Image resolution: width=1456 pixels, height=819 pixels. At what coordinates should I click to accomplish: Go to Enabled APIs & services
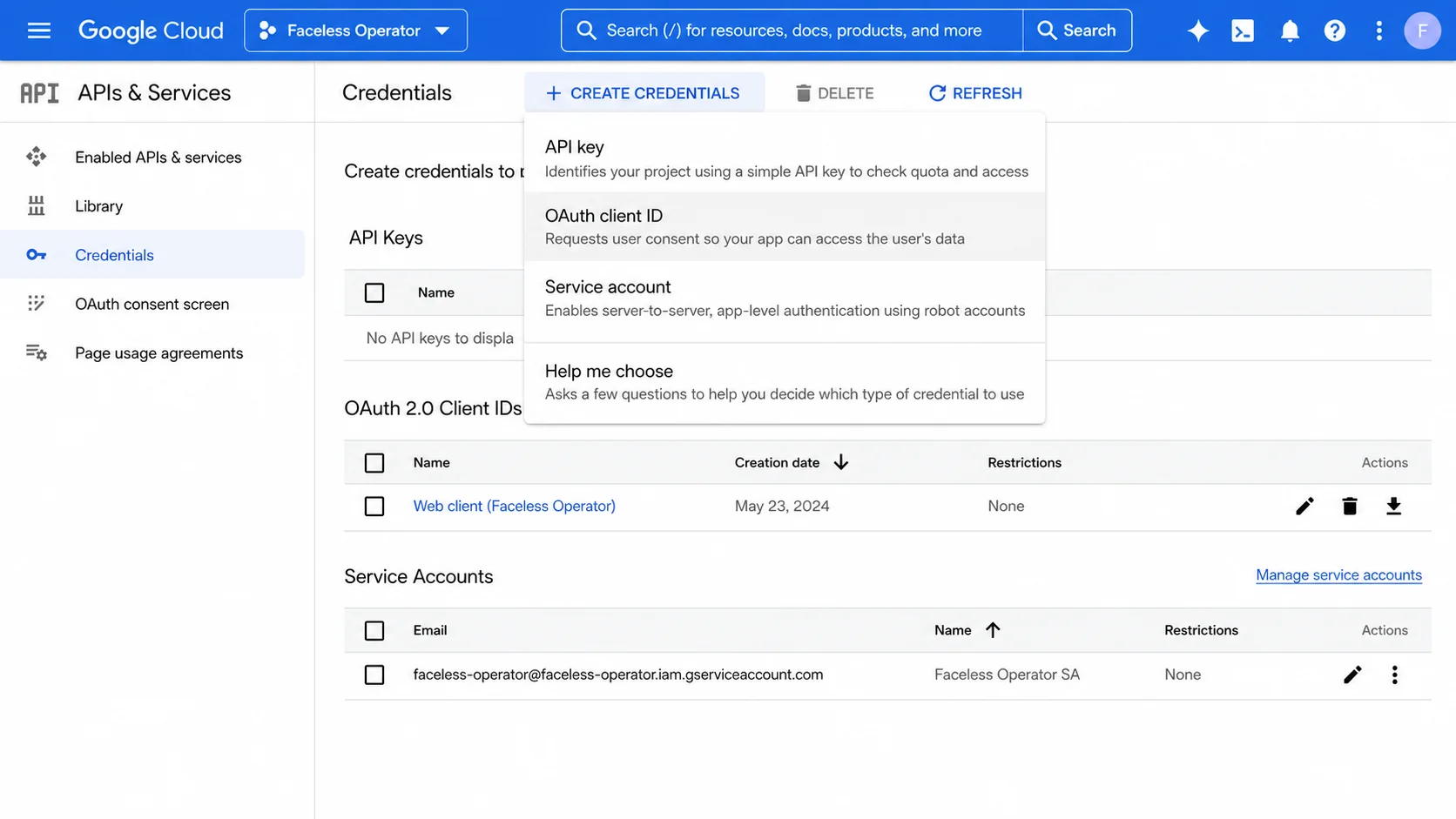coord(152,157)
